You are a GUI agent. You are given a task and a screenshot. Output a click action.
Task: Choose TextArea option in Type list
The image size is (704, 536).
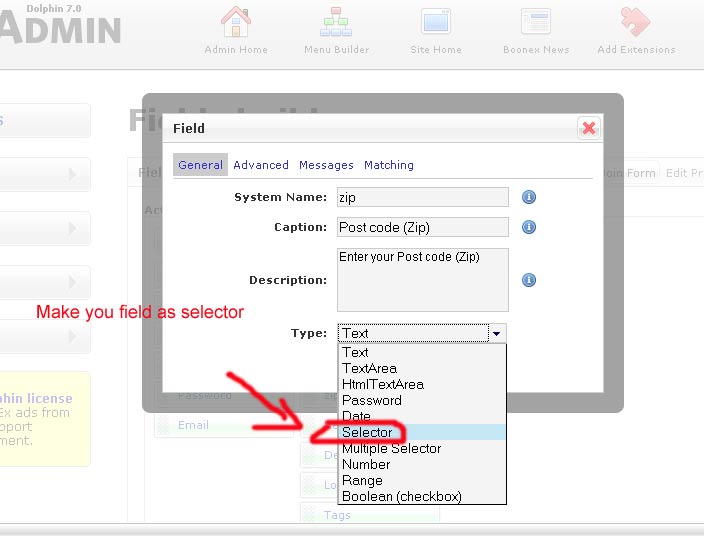pyautogui.click(x=422, y=369)
